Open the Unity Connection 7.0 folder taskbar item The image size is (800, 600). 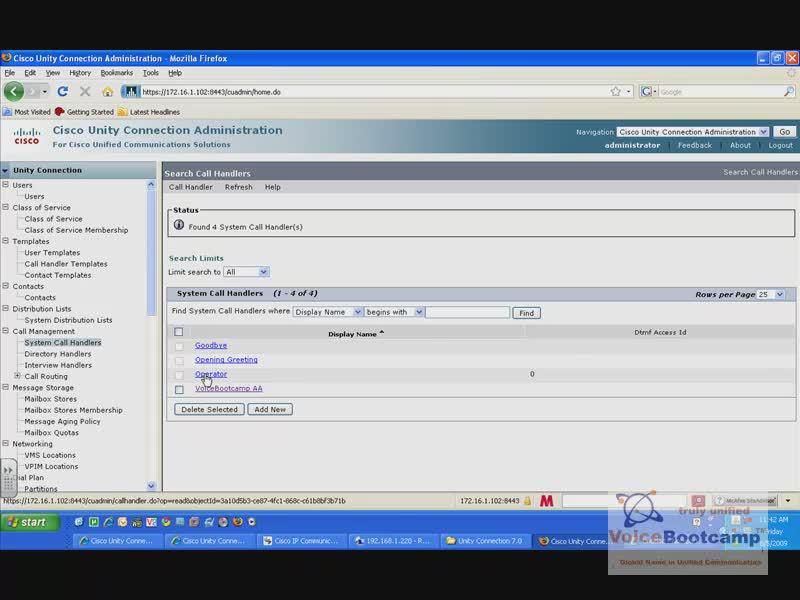coord(485,541)
